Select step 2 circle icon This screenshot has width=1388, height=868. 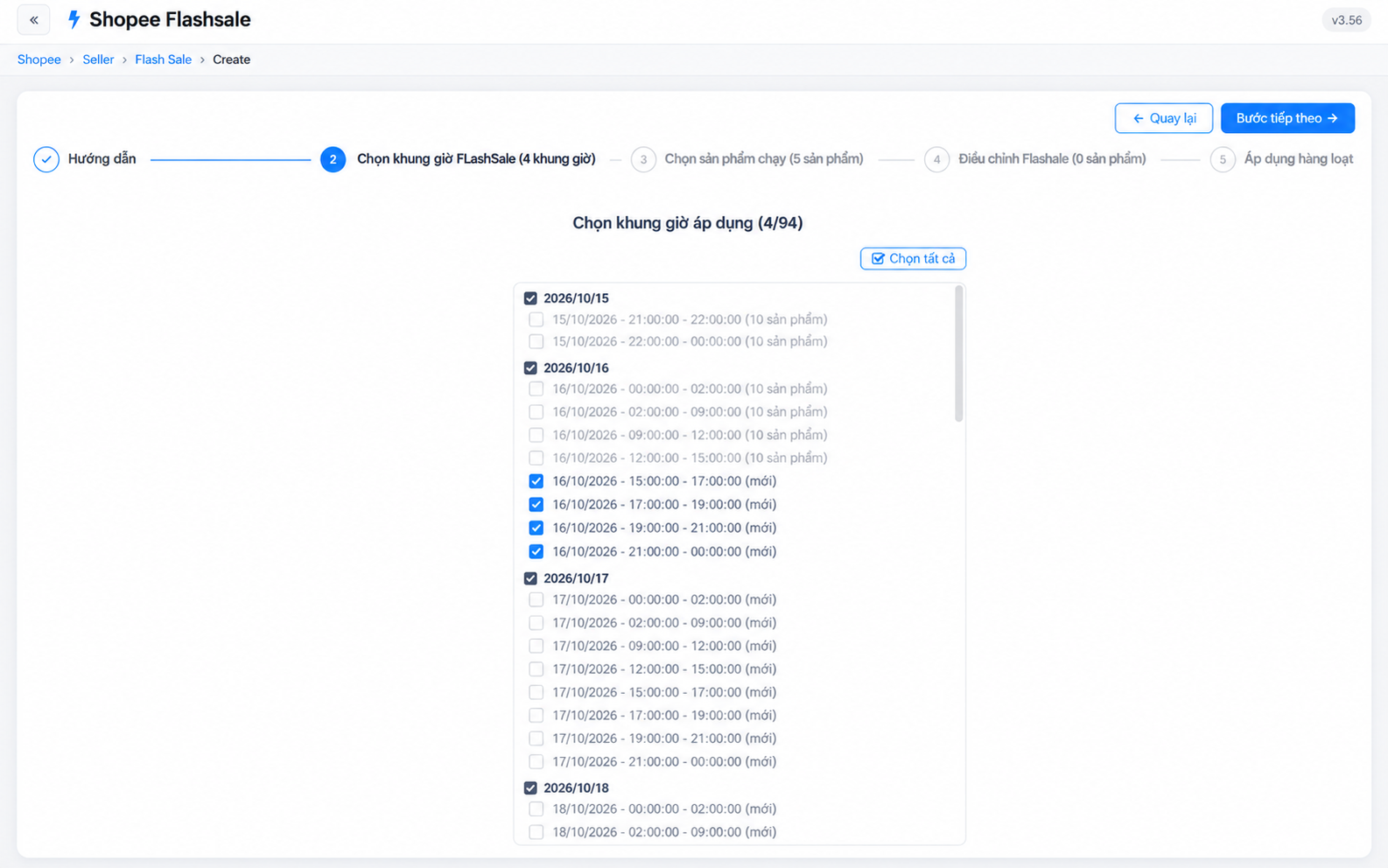[333, 159]
